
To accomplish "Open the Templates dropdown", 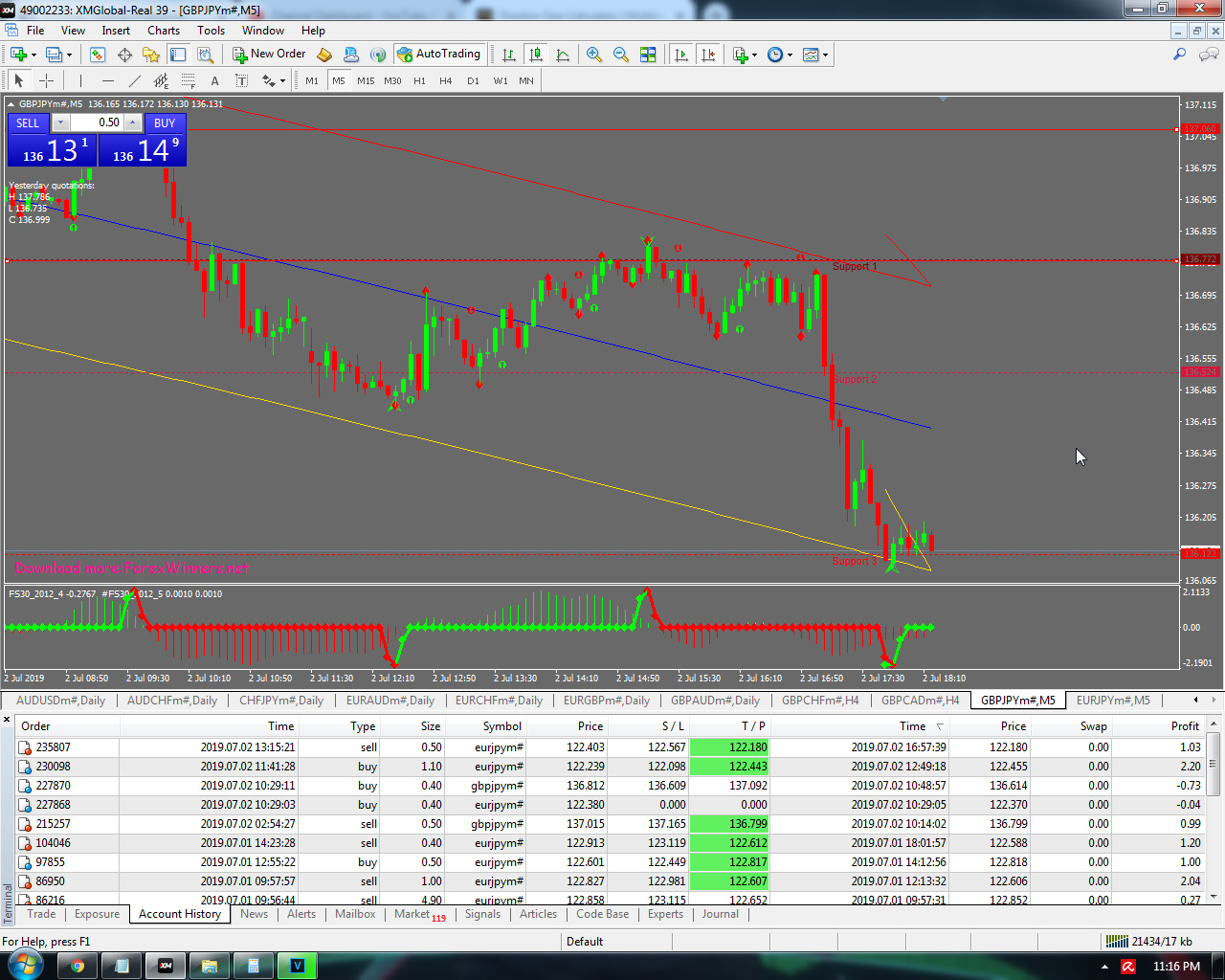I will [x=825, y=55].
